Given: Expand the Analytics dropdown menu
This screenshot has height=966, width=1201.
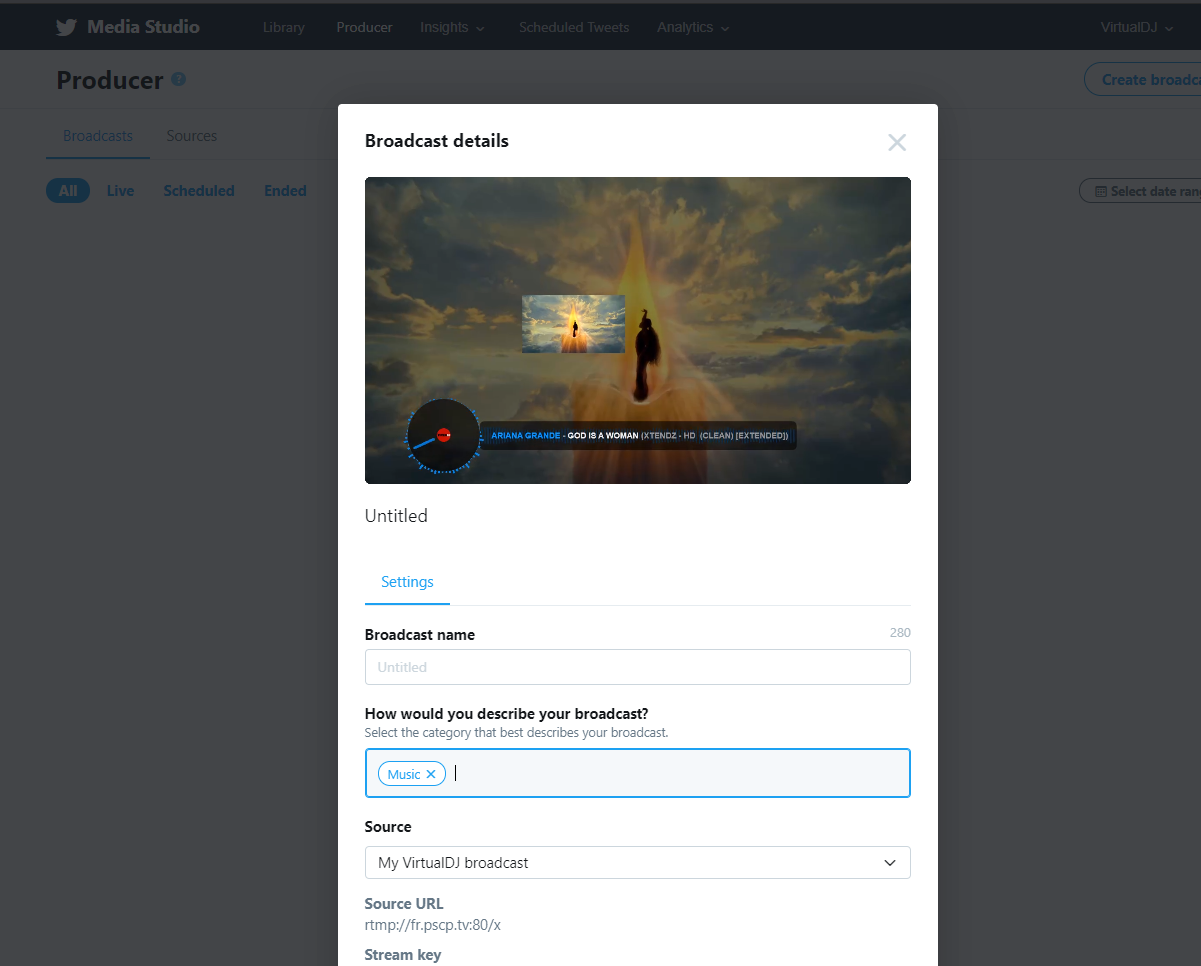Looking at the screenshot, I should 693,27.
